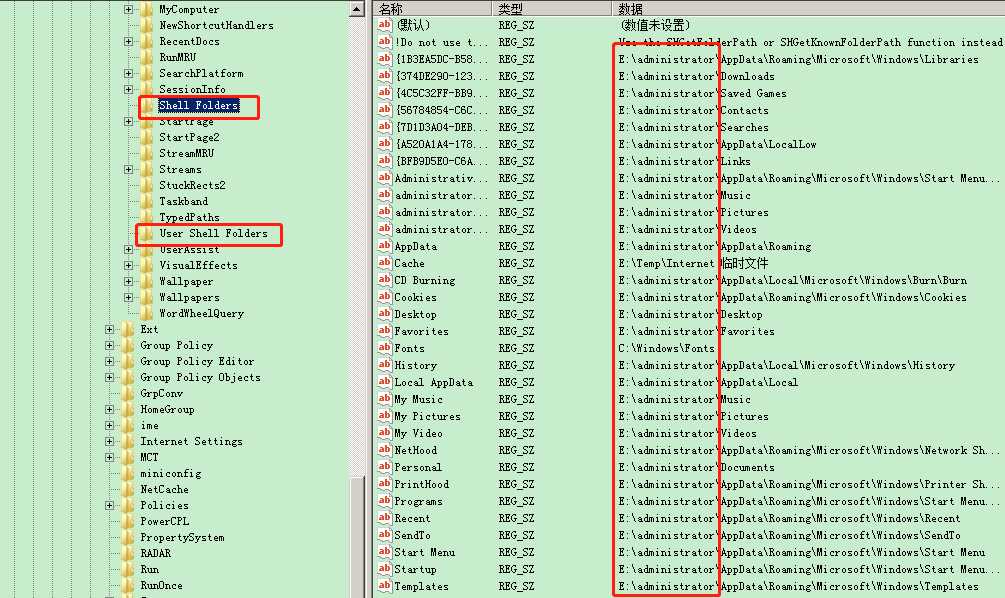Select the Group Policy Editor key
The height and width of the screenshot is (598, 1005).
click(x=197, y=361)
